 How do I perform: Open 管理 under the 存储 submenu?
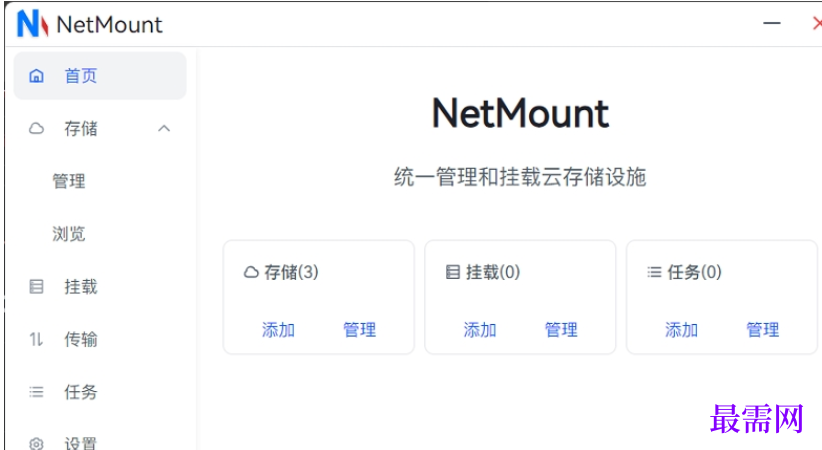tap(69, 181)
